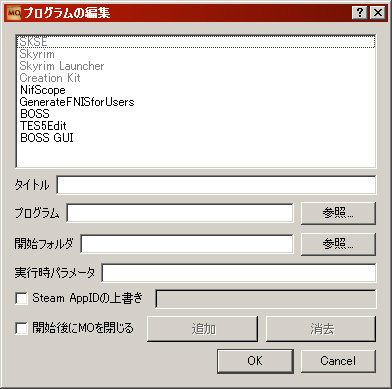392x389 pixels.
Task: Click the MO application icon in title bar
Action: coord(14,13)
